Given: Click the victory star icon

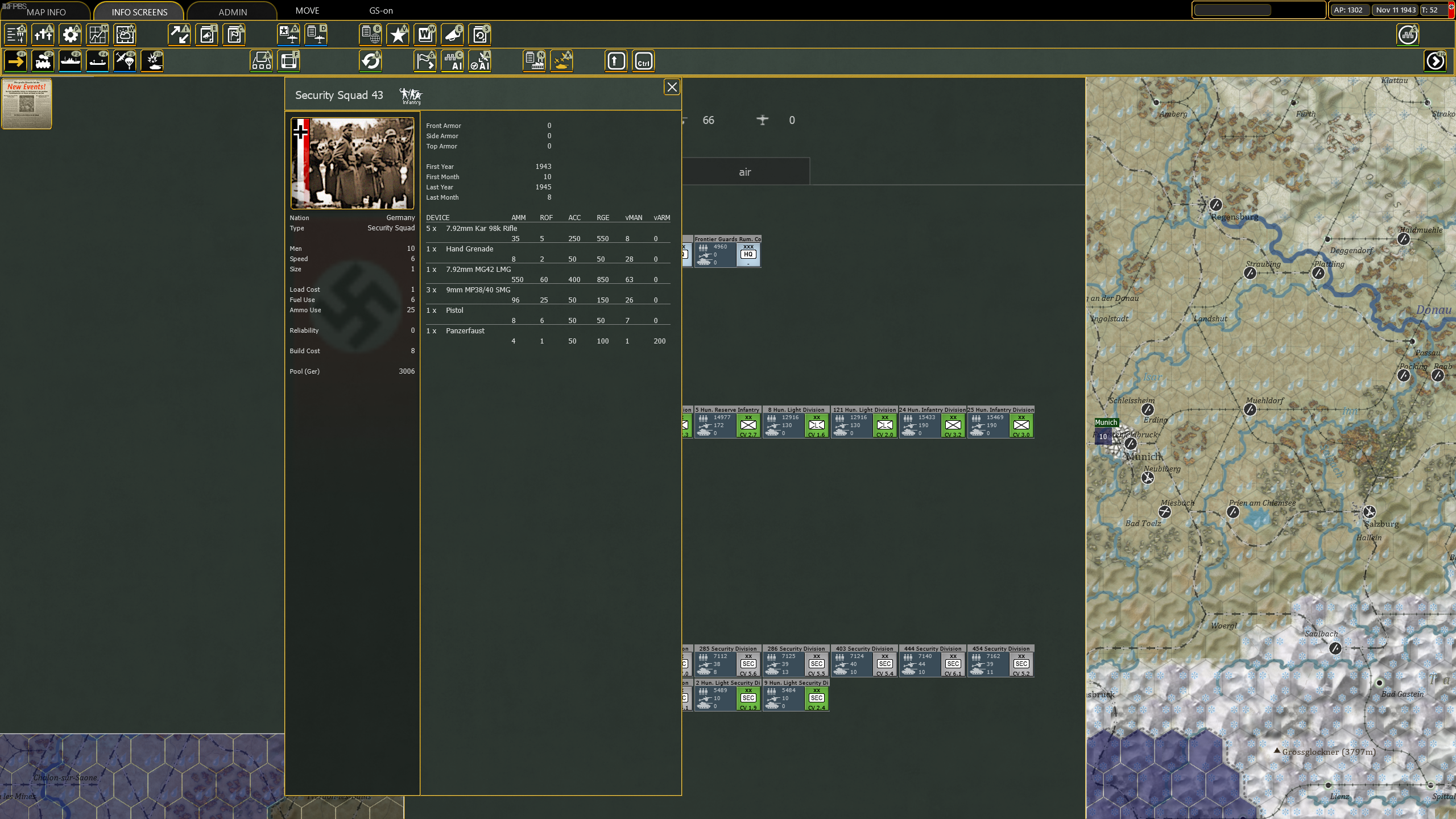Looking at the screenshot, I should (x=398, y=35).
